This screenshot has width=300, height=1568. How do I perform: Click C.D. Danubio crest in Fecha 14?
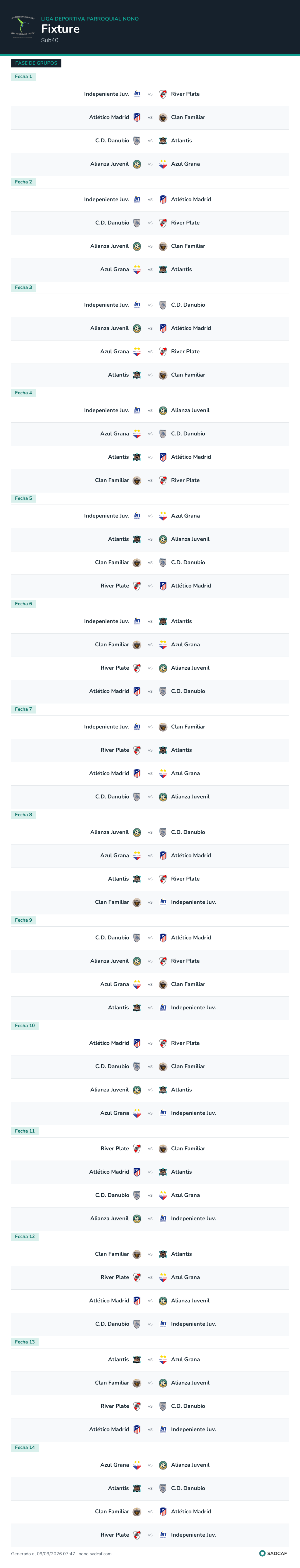coord(163,1488)
